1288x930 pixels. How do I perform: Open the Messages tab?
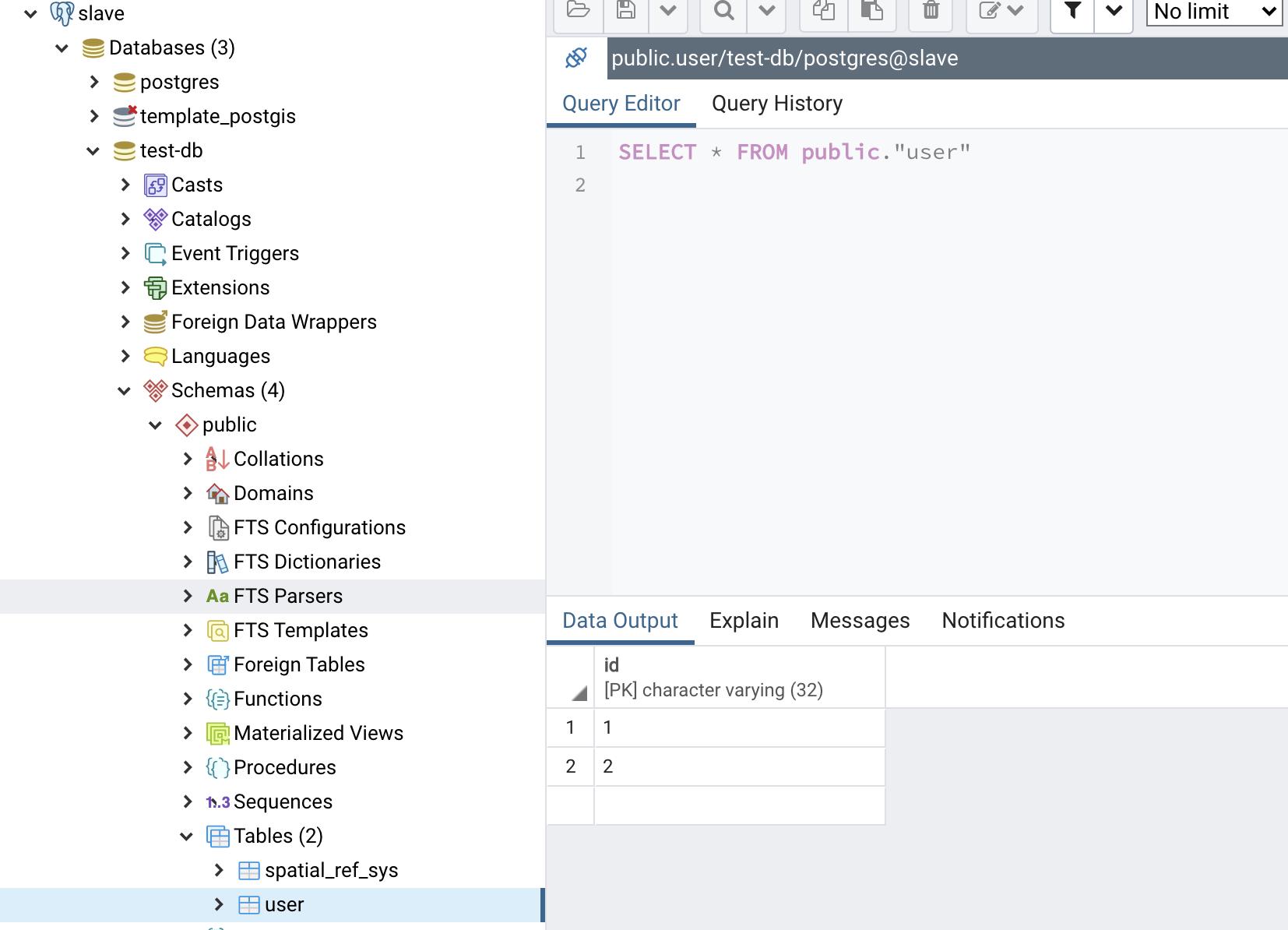[x=860, y=621]
